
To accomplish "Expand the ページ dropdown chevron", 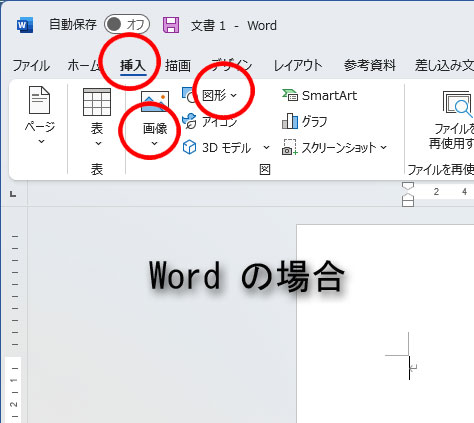I will click(x=41, y=142).
